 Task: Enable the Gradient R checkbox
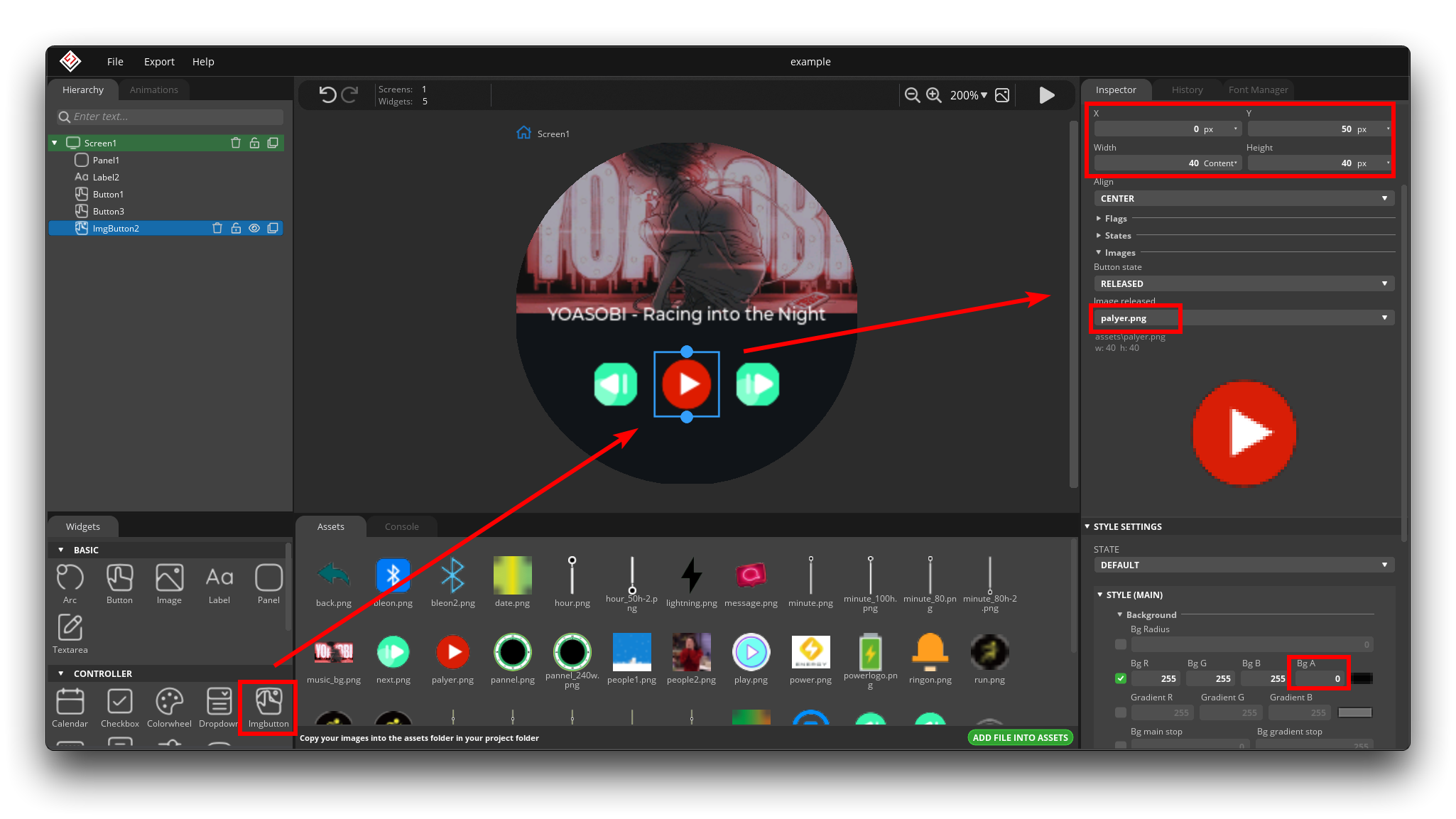[x=1121, y=712]
